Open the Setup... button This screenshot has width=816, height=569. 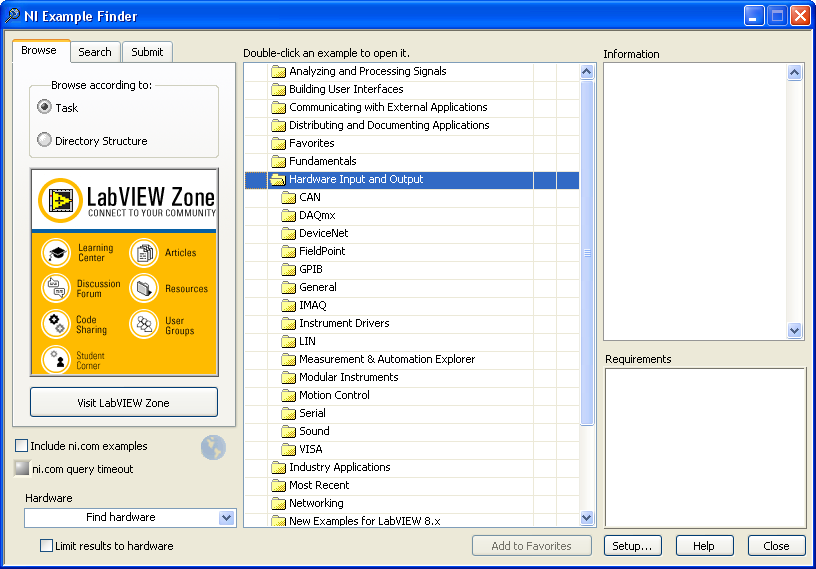point(632,546)
